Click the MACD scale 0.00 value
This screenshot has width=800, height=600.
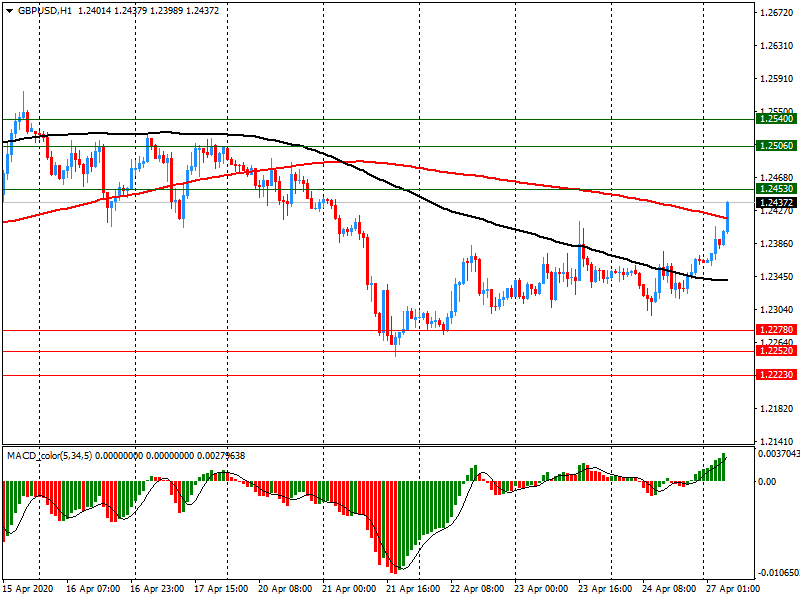pyautogui.click(x=767, y=482)
